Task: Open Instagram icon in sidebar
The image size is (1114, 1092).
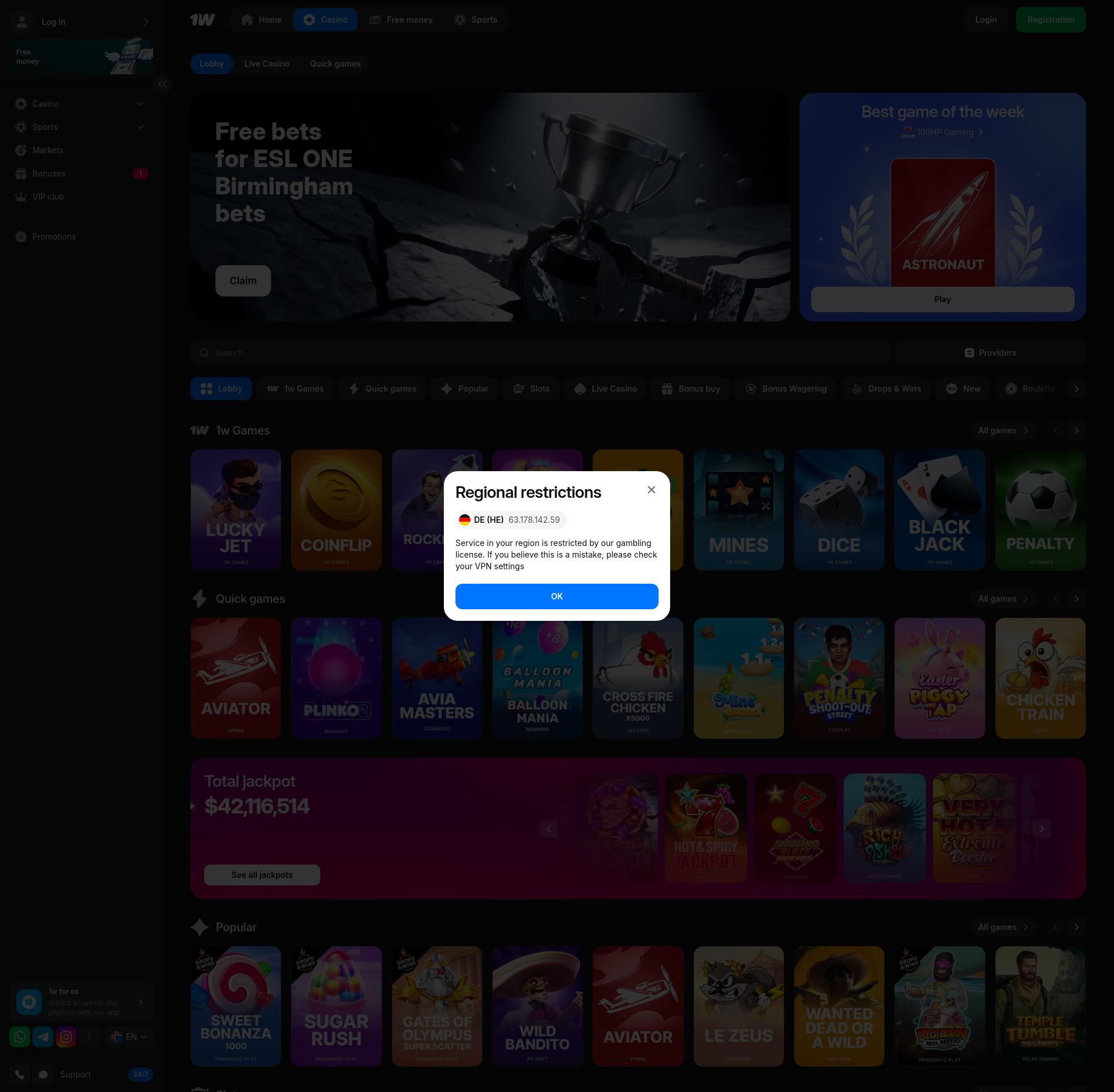Action: 66,1037
